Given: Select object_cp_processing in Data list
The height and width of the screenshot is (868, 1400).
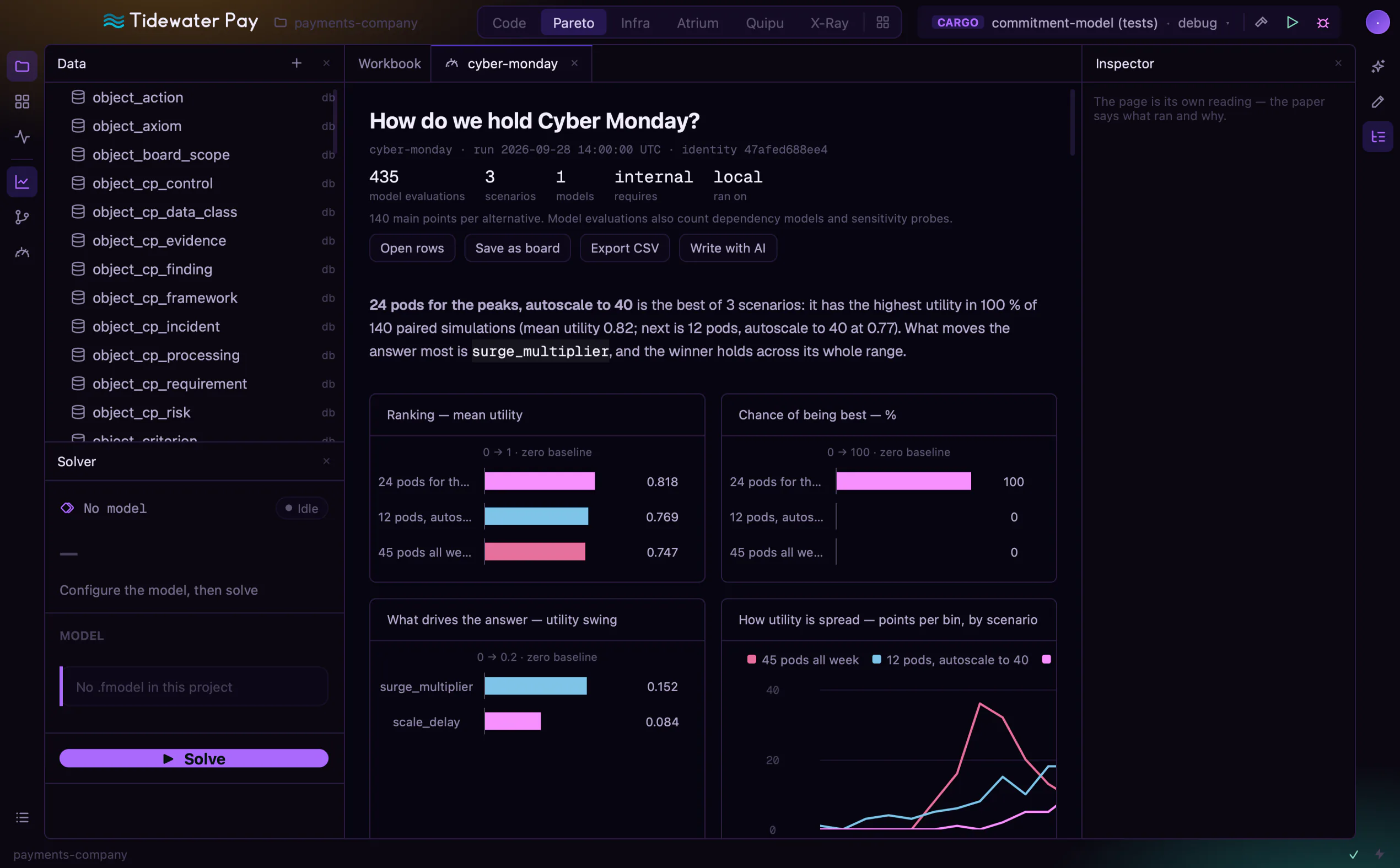Looking at the screenshot, I should (195, 355).
